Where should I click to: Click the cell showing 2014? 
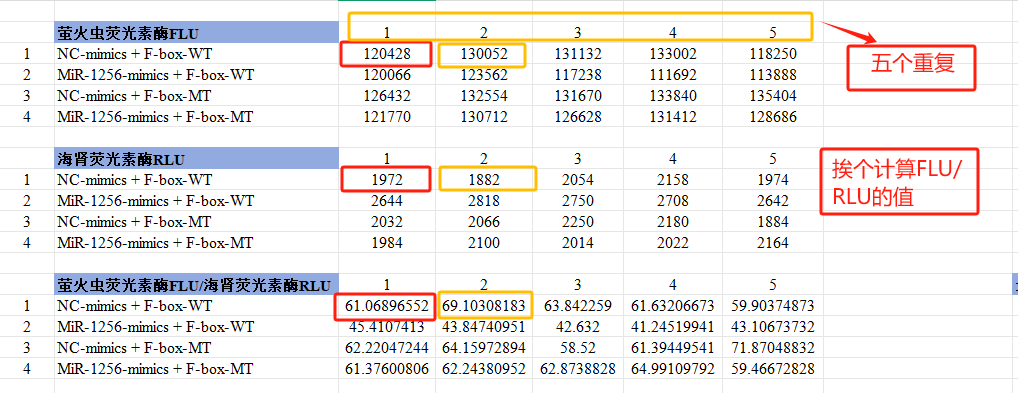(x=578, y=244)
